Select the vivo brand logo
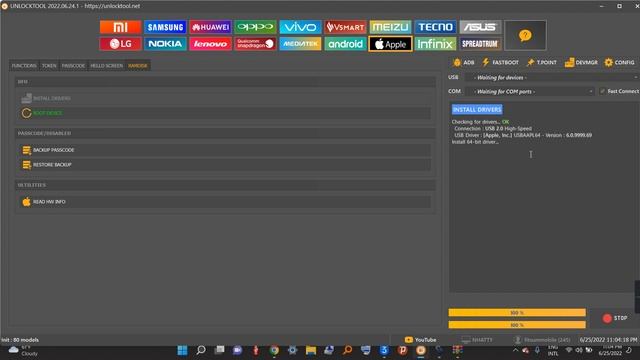Image resolution: width=640 pixels, height=360 pixels. point(300,27)
